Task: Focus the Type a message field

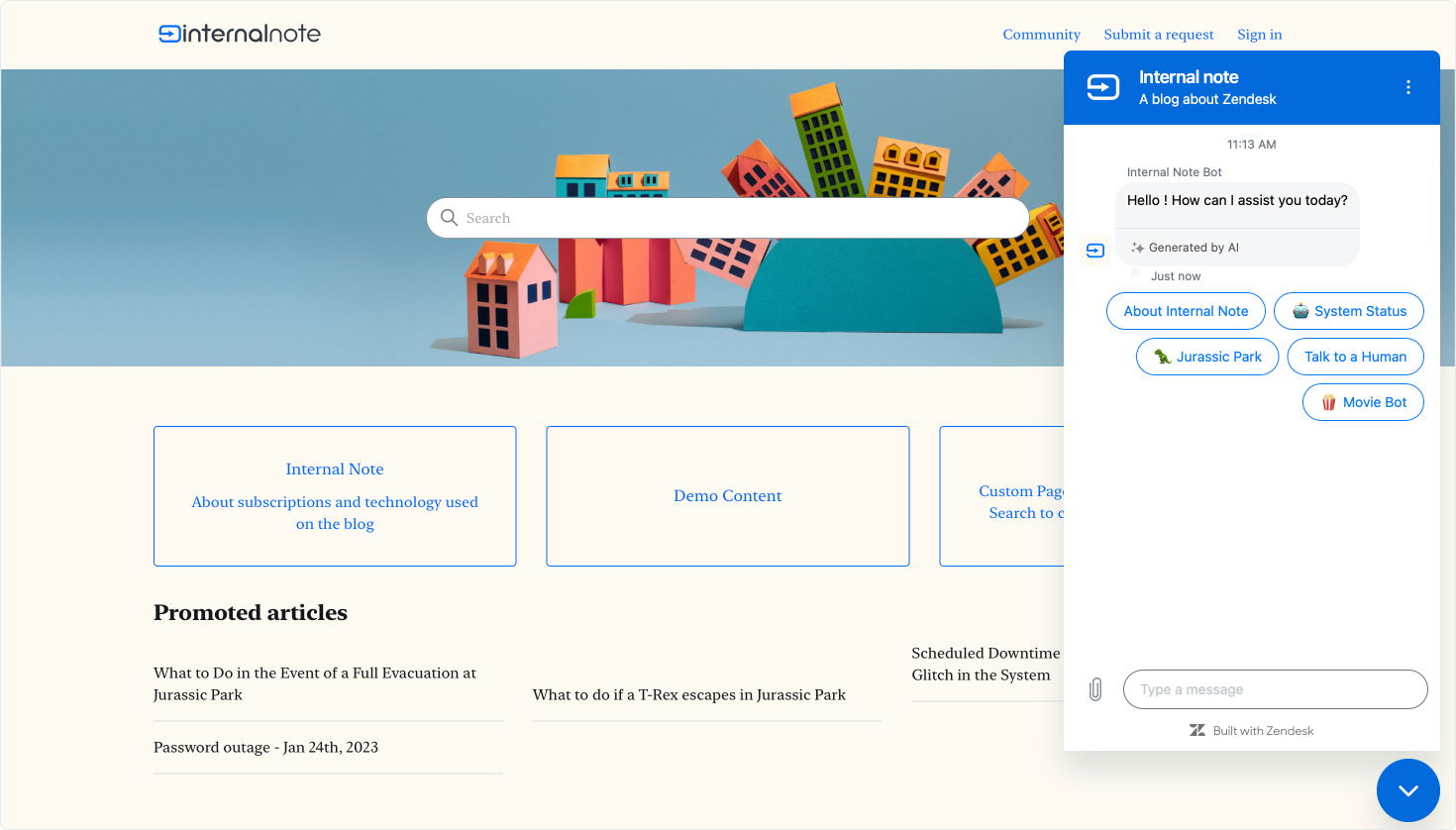Action: (1275, 689)
